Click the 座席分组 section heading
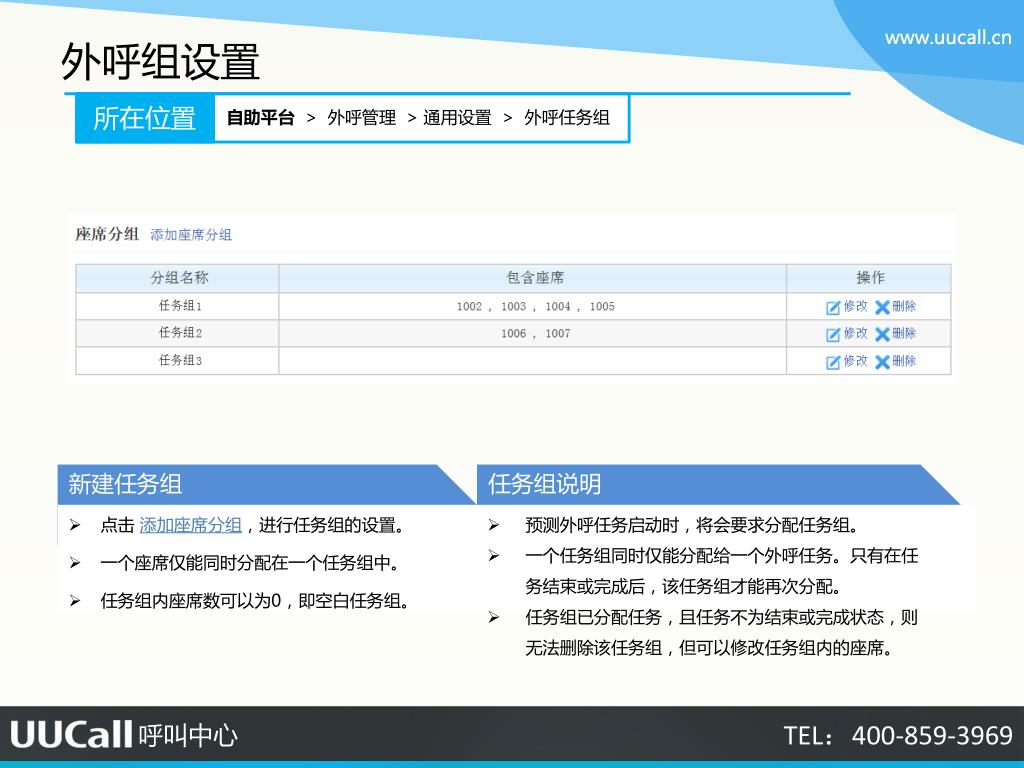The image size is (1024, 768). [x=107, y=234]
